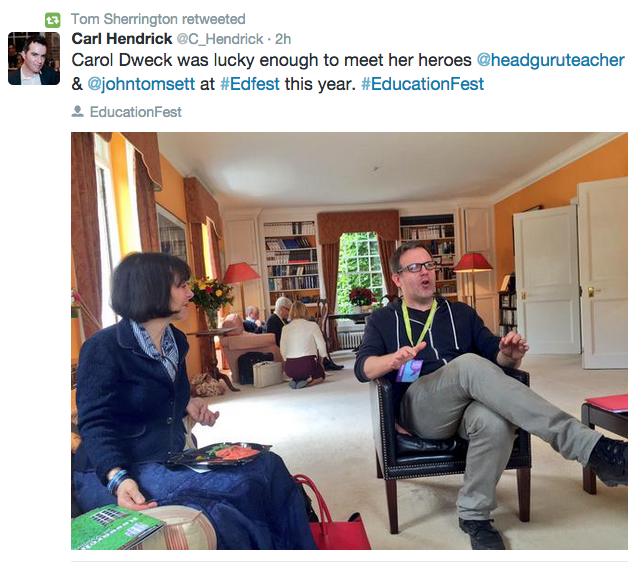Click the green retweet icon

(52, 20)
